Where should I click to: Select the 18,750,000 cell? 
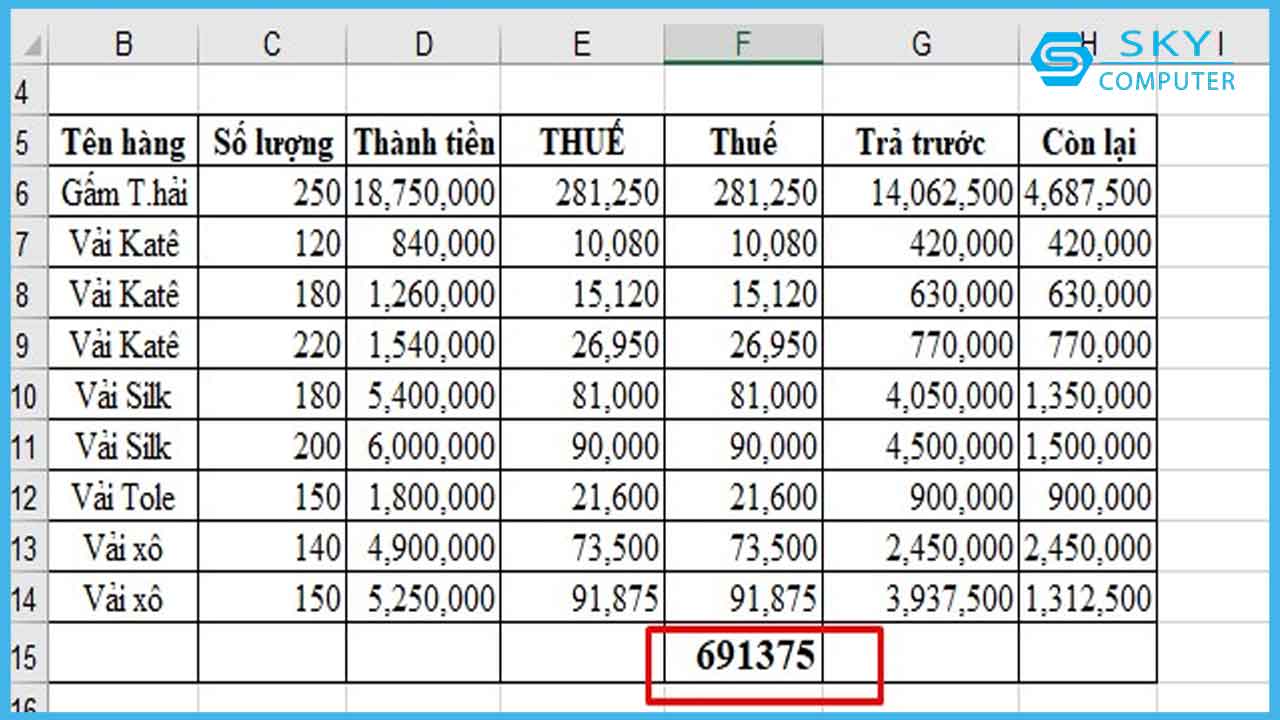pos(424,192)
